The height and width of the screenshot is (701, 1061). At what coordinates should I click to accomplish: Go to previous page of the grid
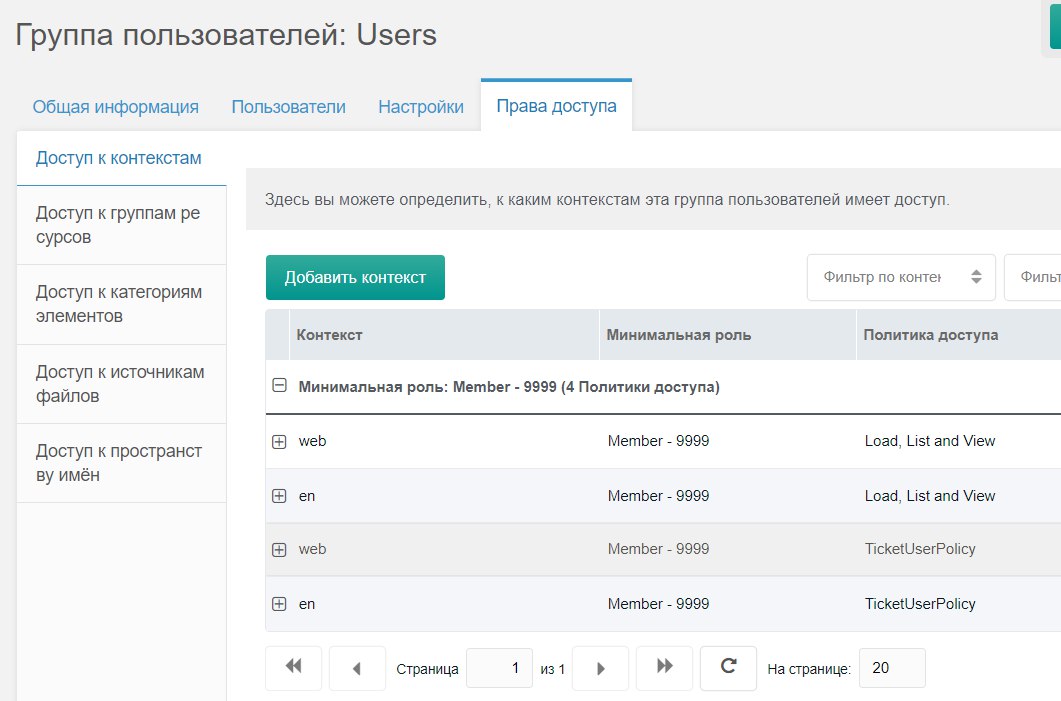pyautogui.click(x=357, y=668)
